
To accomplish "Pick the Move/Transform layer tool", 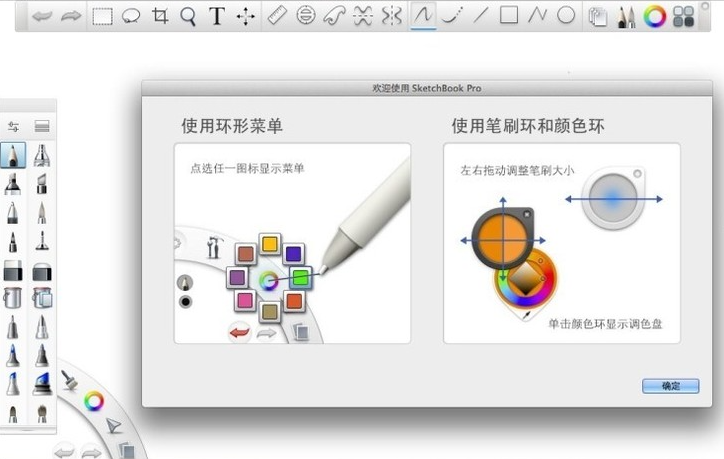I will point(245,17).
